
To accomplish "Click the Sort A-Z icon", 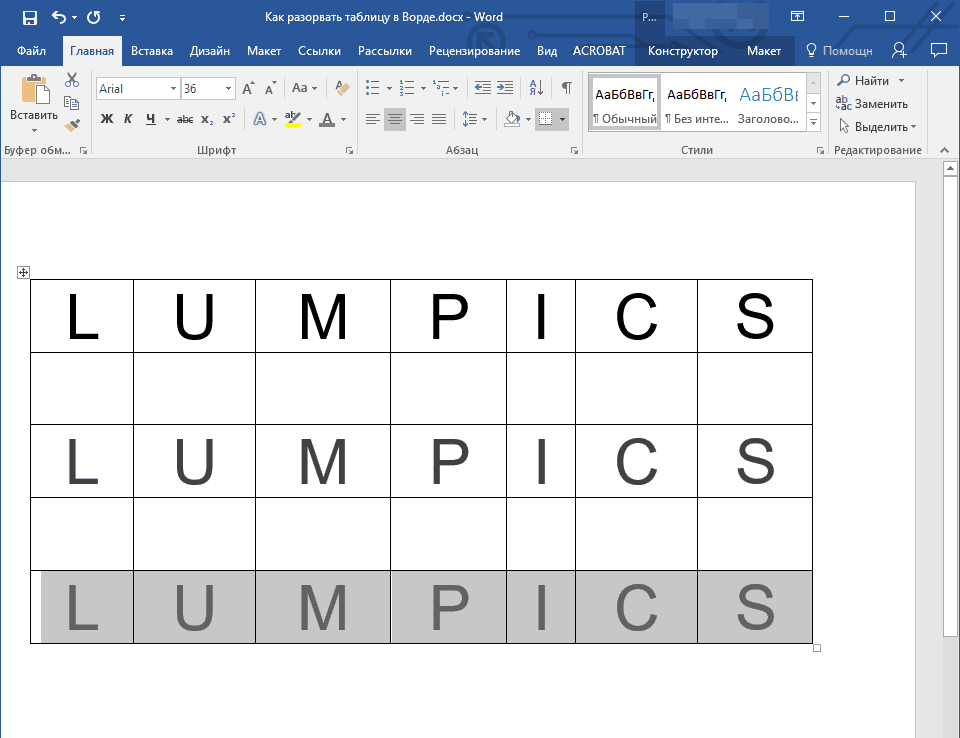I will (x=536, y=88).
